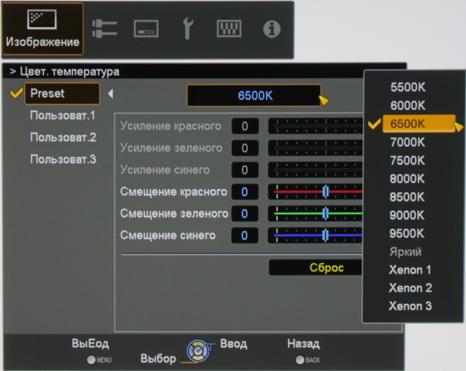The image size is (466, 371).
Task: Choose the highlighted 6500K option
Action: pos(419,124)
